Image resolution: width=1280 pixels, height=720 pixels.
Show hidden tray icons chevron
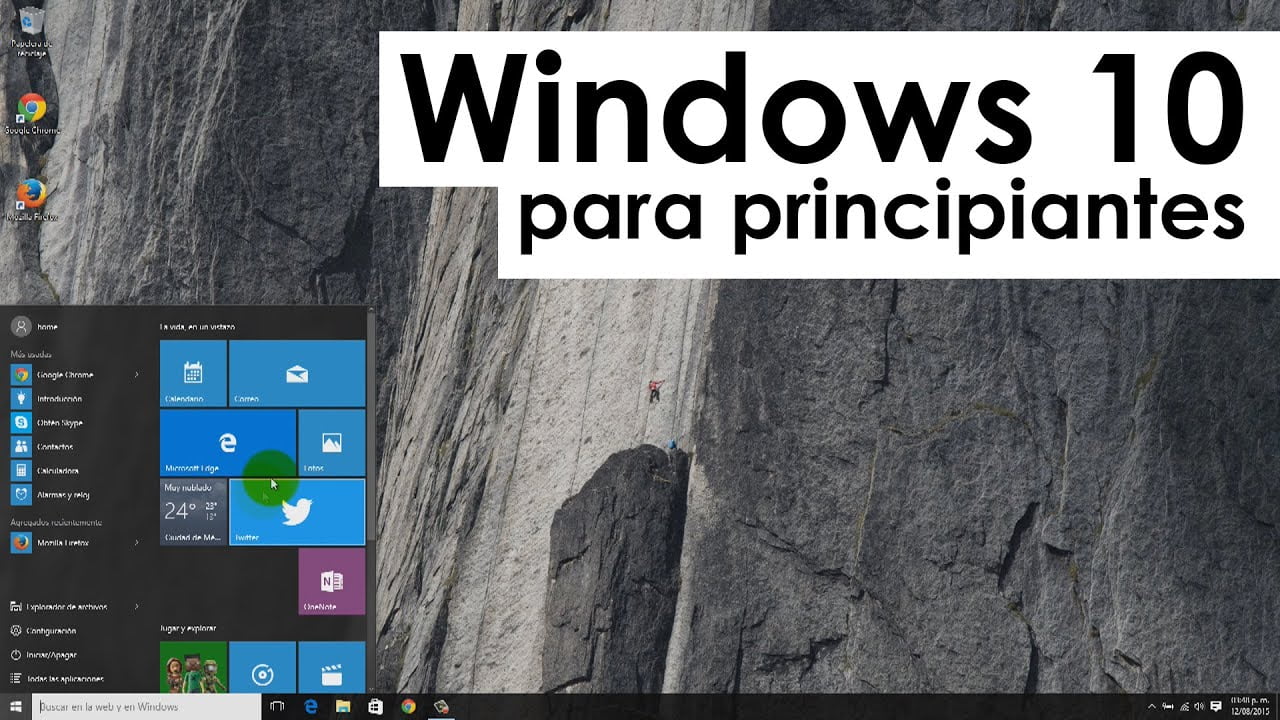[x=1152, y=707]
